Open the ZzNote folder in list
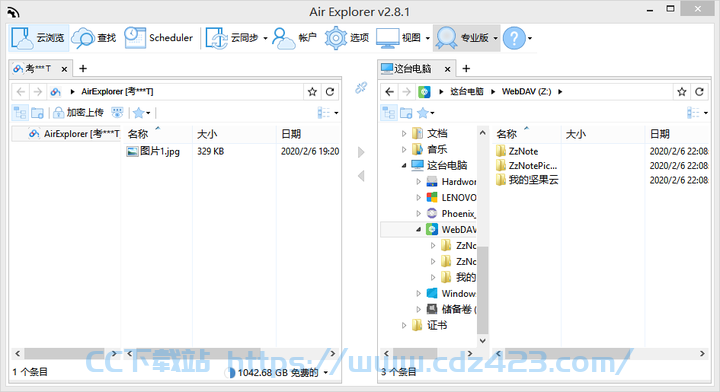The image size is (720, 392). click(x=517, y=151)
